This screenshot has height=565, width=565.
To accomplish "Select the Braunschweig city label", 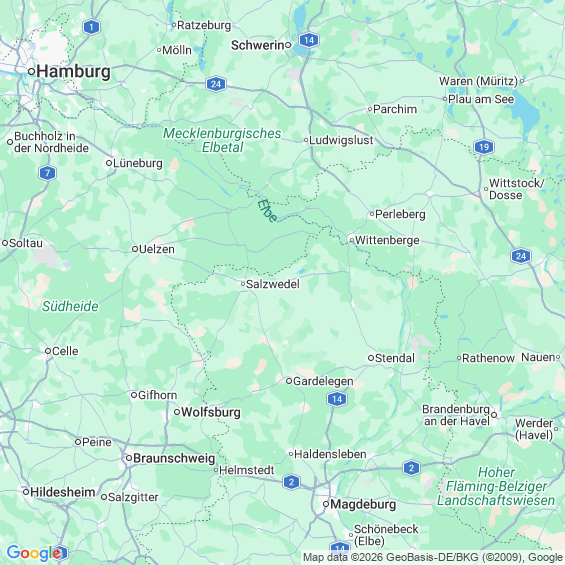I will point(174,458).
